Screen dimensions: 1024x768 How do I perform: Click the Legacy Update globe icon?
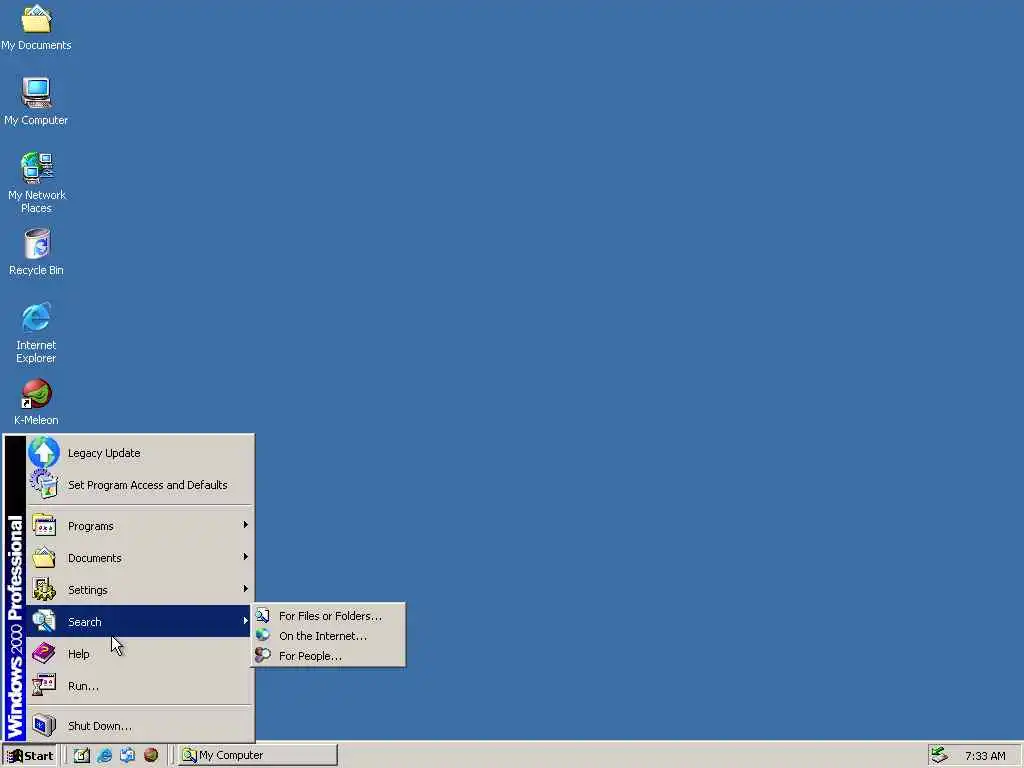44,453
